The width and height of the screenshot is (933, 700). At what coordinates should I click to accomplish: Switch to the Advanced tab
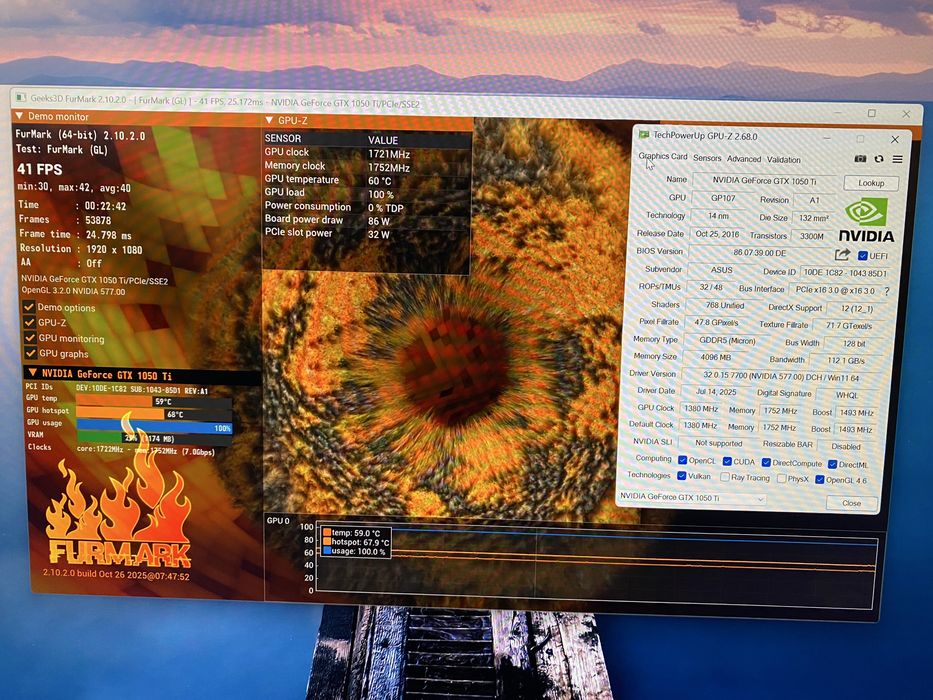(x=744, y=159)
